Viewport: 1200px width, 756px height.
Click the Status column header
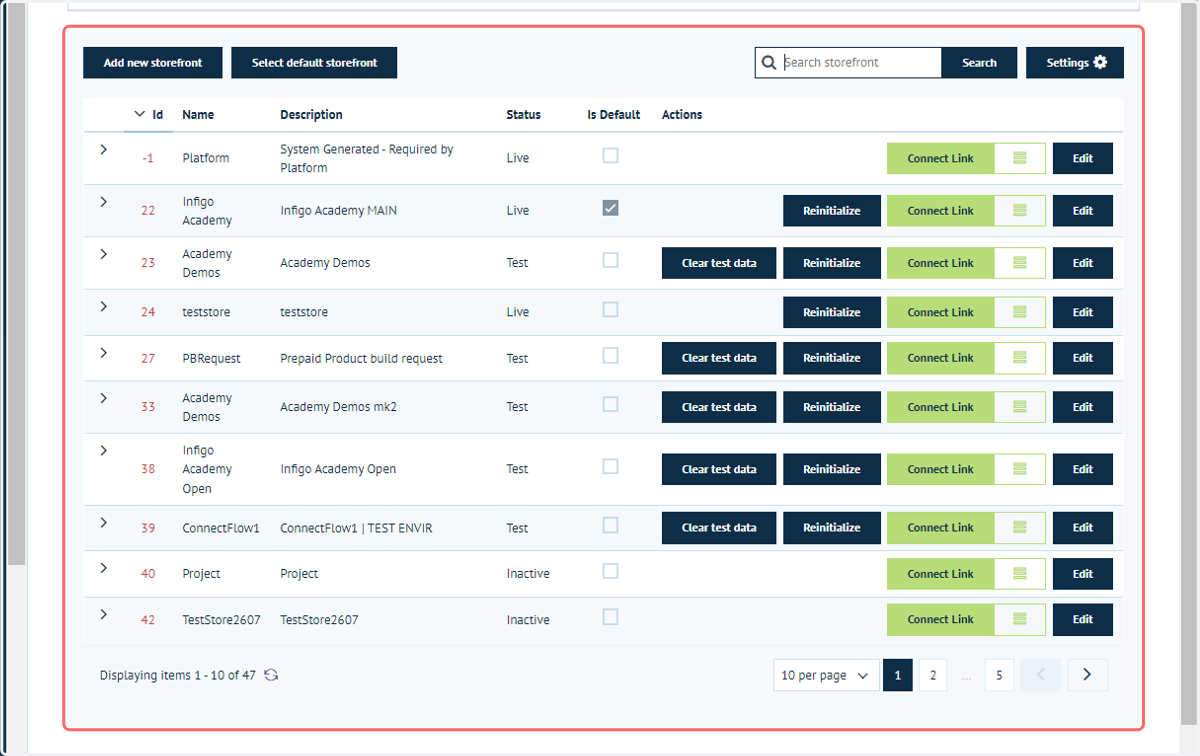click(x=523, y=115)
